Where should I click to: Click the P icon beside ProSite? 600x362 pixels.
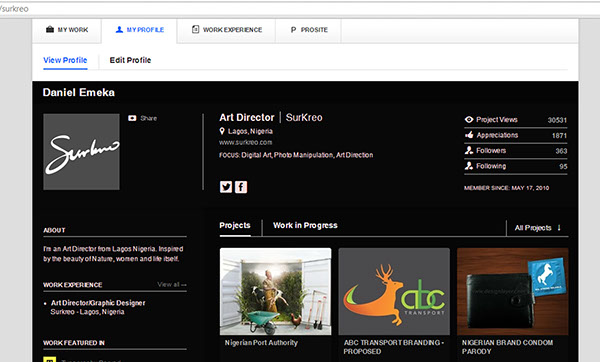click(293, 30)
